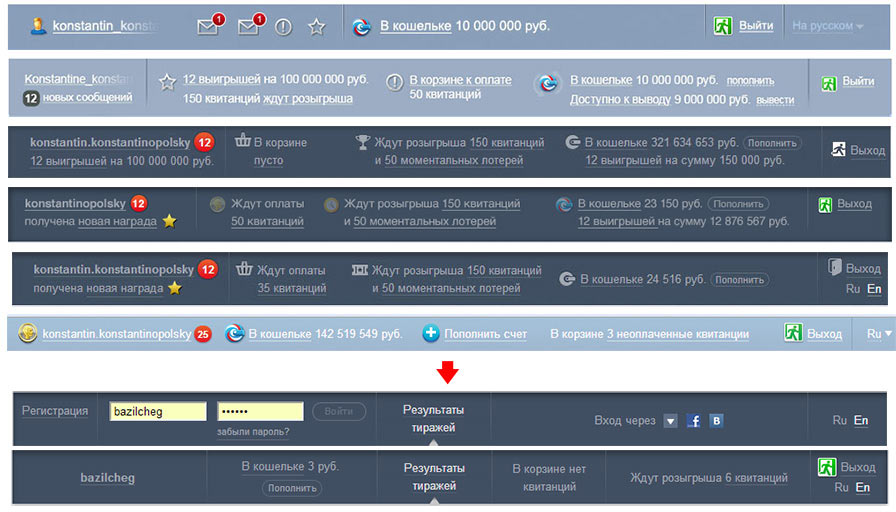The height and width of the screenshot is (512, 896).
Task: Click gold coin avatar in light blue bar
Action: click(27, 333)
